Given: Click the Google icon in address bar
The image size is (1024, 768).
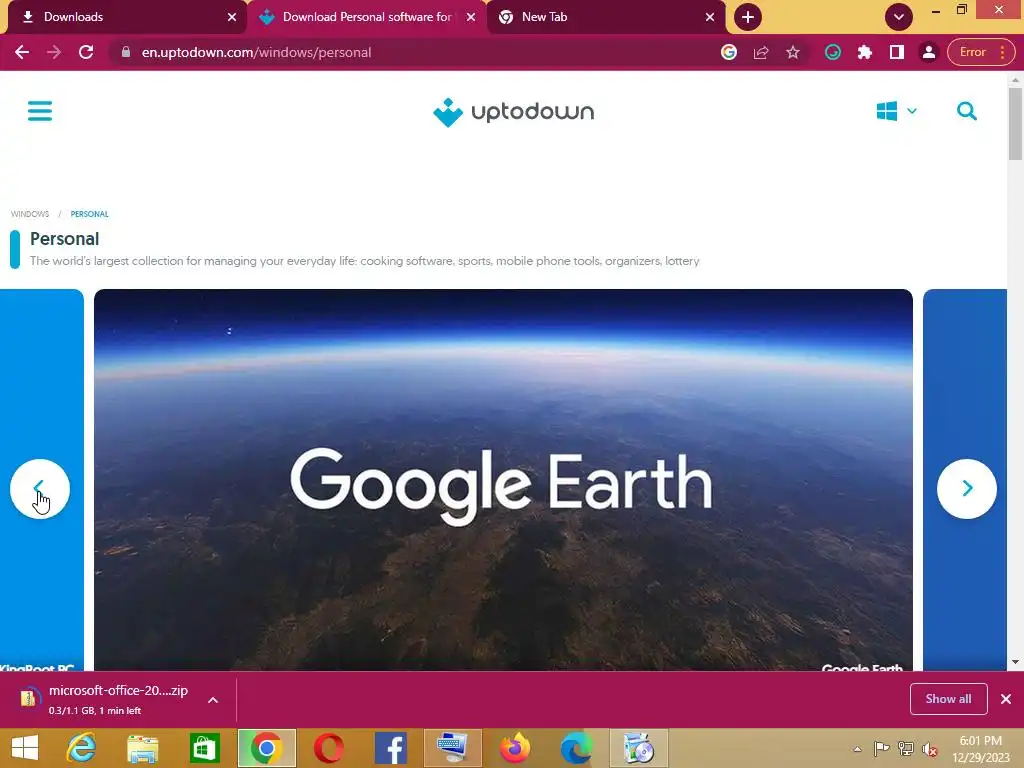Looking at the screenshot, I should [729, 52].
